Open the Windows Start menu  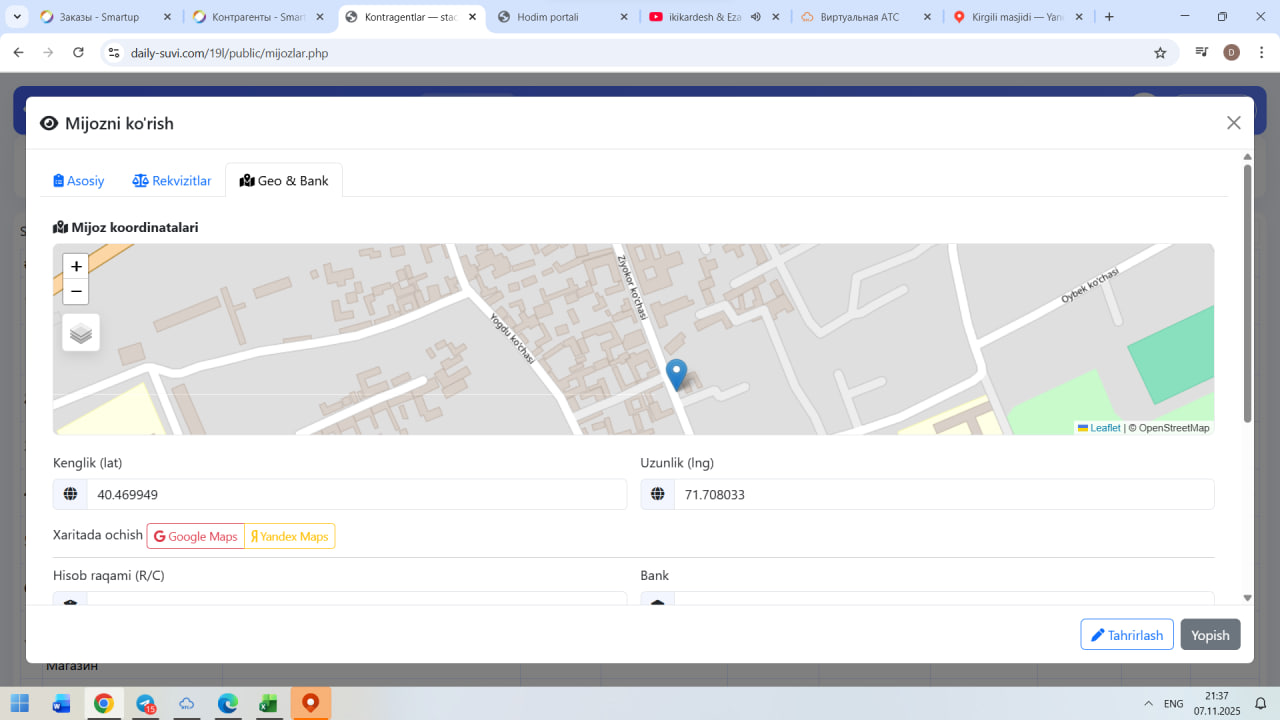(x=20, y=703)
